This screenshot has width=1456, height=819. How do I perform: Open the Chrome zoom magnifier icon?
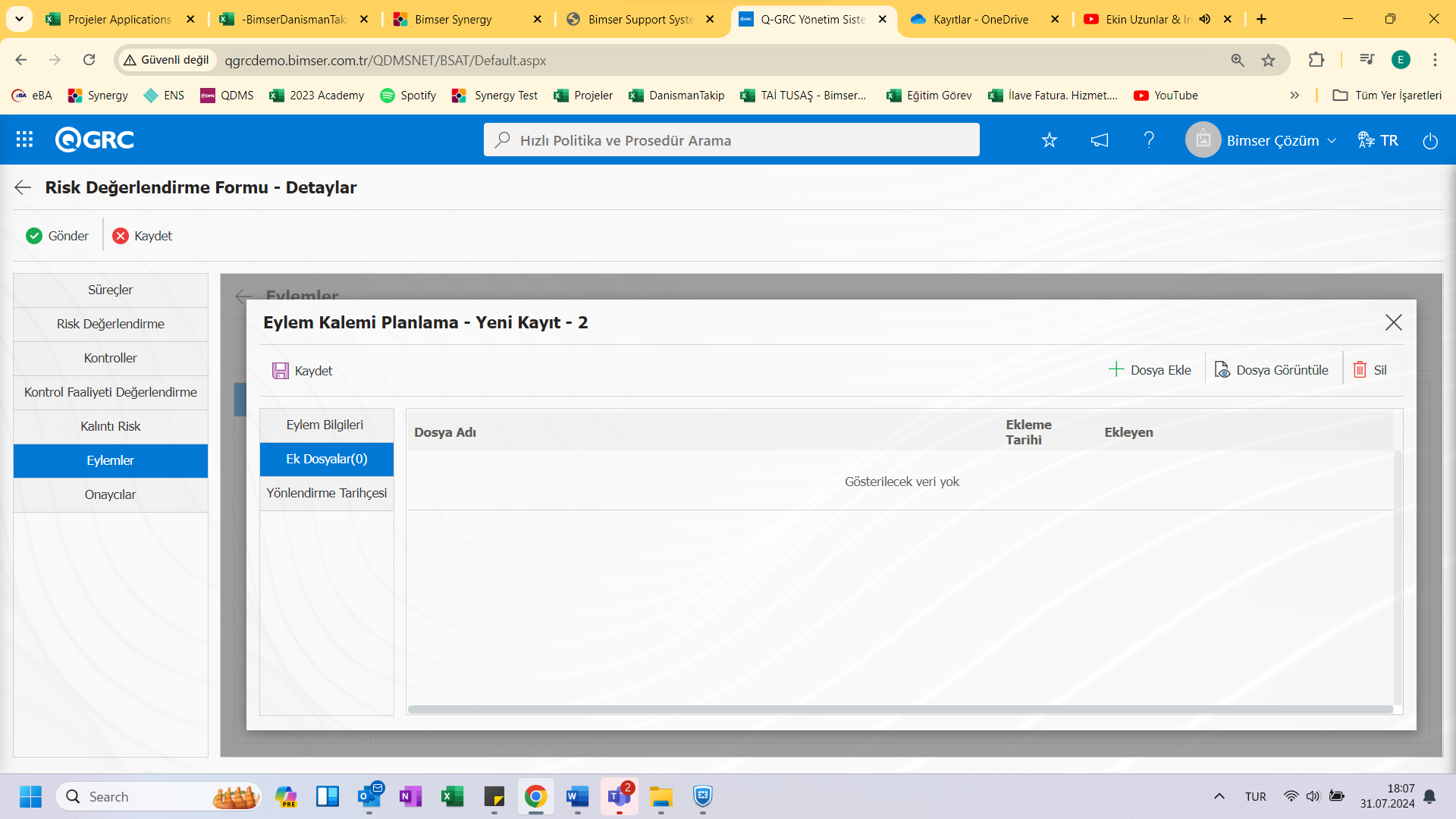coord(1238,60)
